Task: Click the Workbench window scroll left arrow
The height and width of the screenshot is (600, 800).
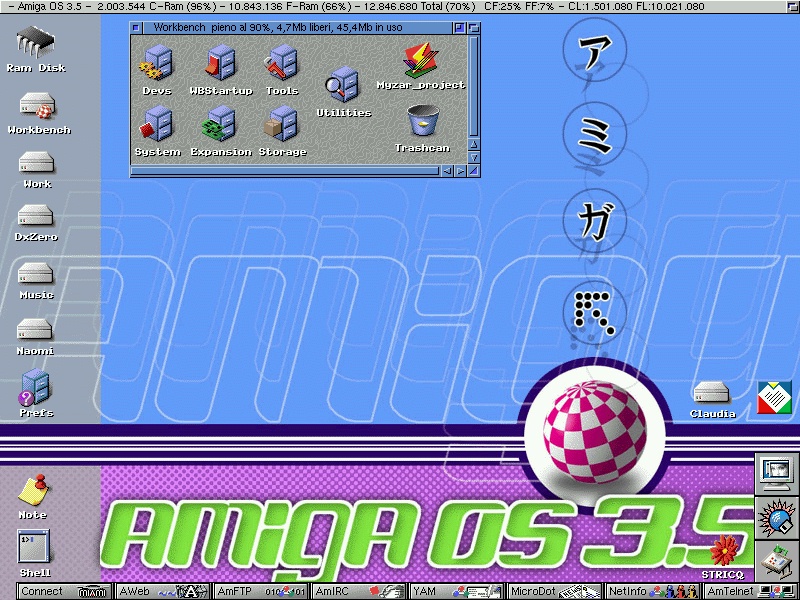Action: [x=447, y=171]
